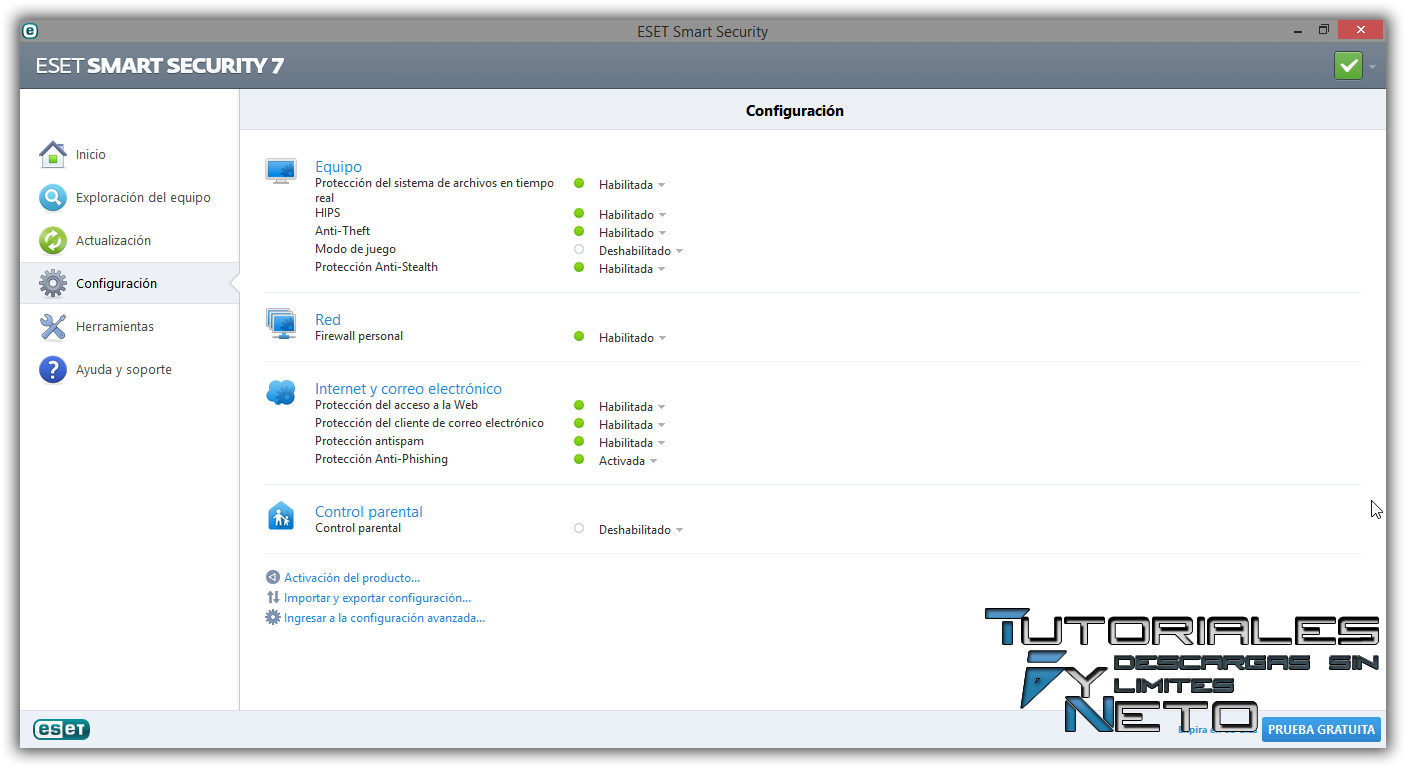This screenshot has width=1406, height=768.
Task: Open Protección del acceso a la Web dropdown
Action: tap(632, 407)
